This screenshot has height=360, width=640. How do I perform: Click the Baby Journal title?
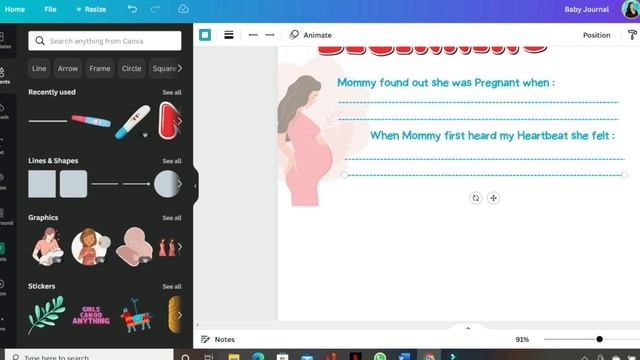[x=587, y=9]
